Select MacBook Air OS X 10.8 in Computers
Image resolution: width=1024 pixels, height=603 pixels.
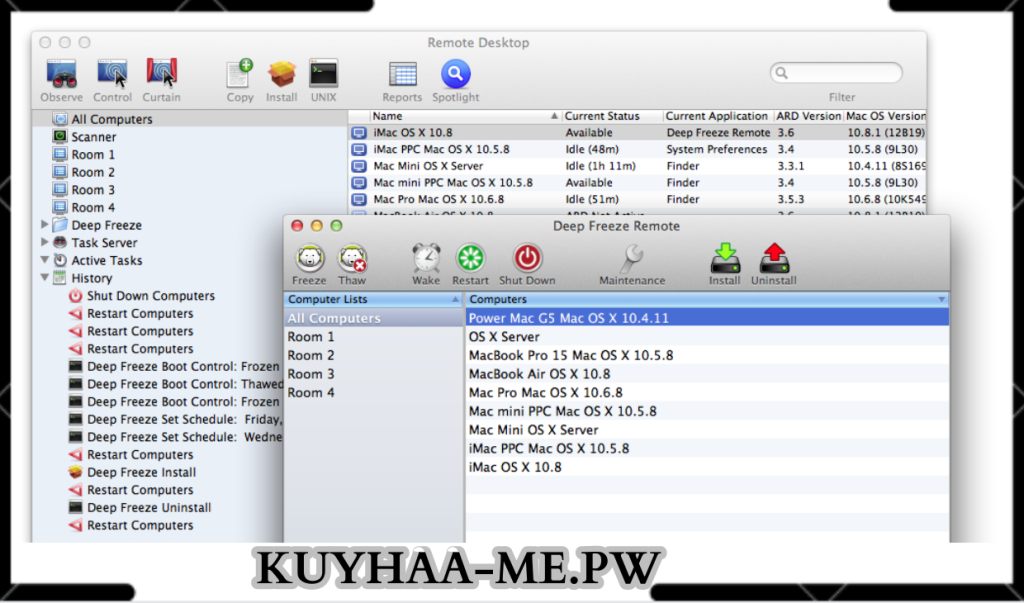(707, 374)
